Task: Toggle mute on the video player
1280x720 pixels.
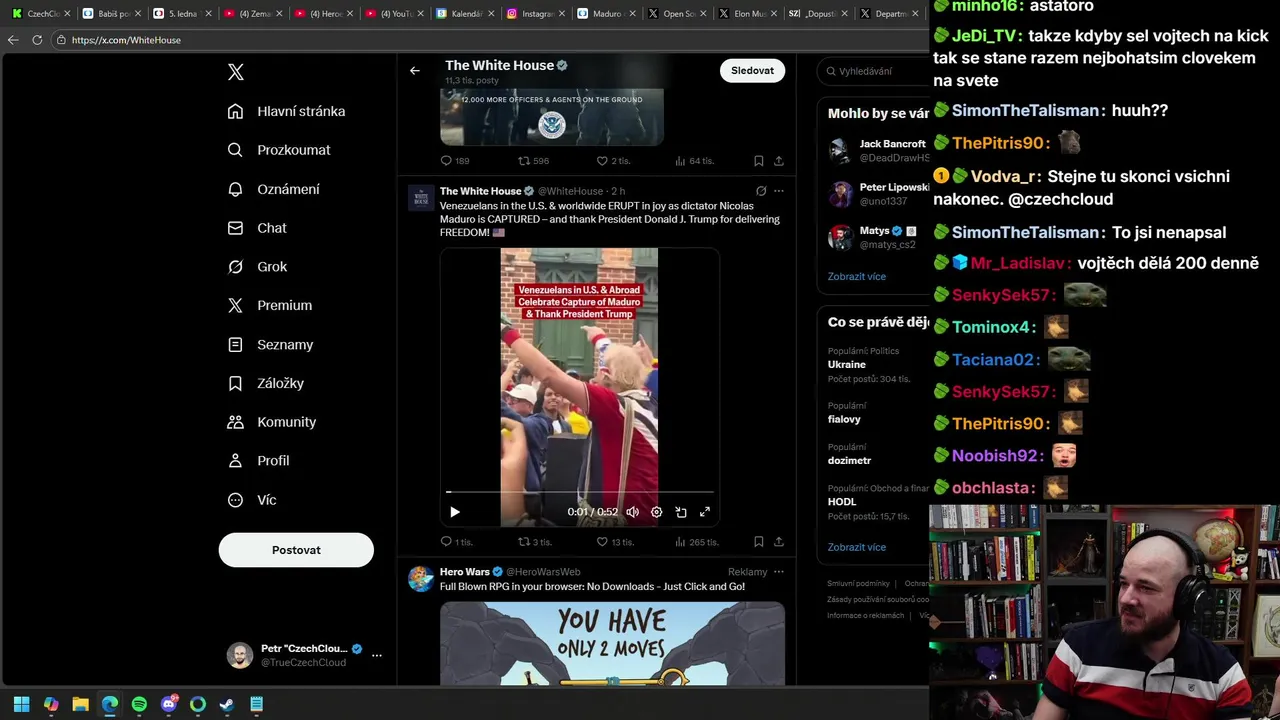Action: click(x=632, y=512)
